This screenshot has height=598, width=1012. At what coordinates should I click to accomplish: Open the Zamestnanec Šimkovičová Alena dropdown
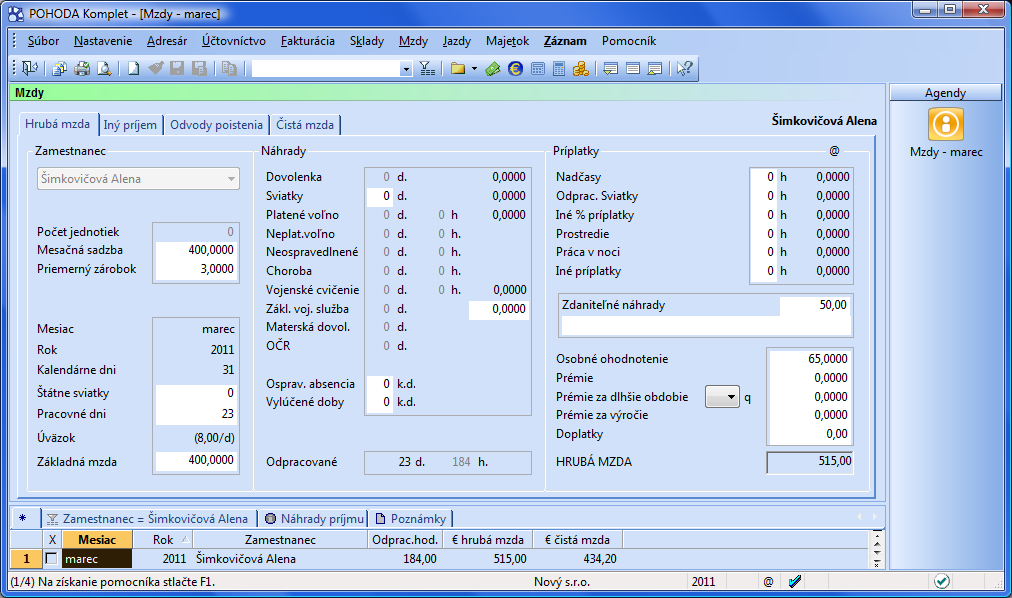[x=231, y=179]
